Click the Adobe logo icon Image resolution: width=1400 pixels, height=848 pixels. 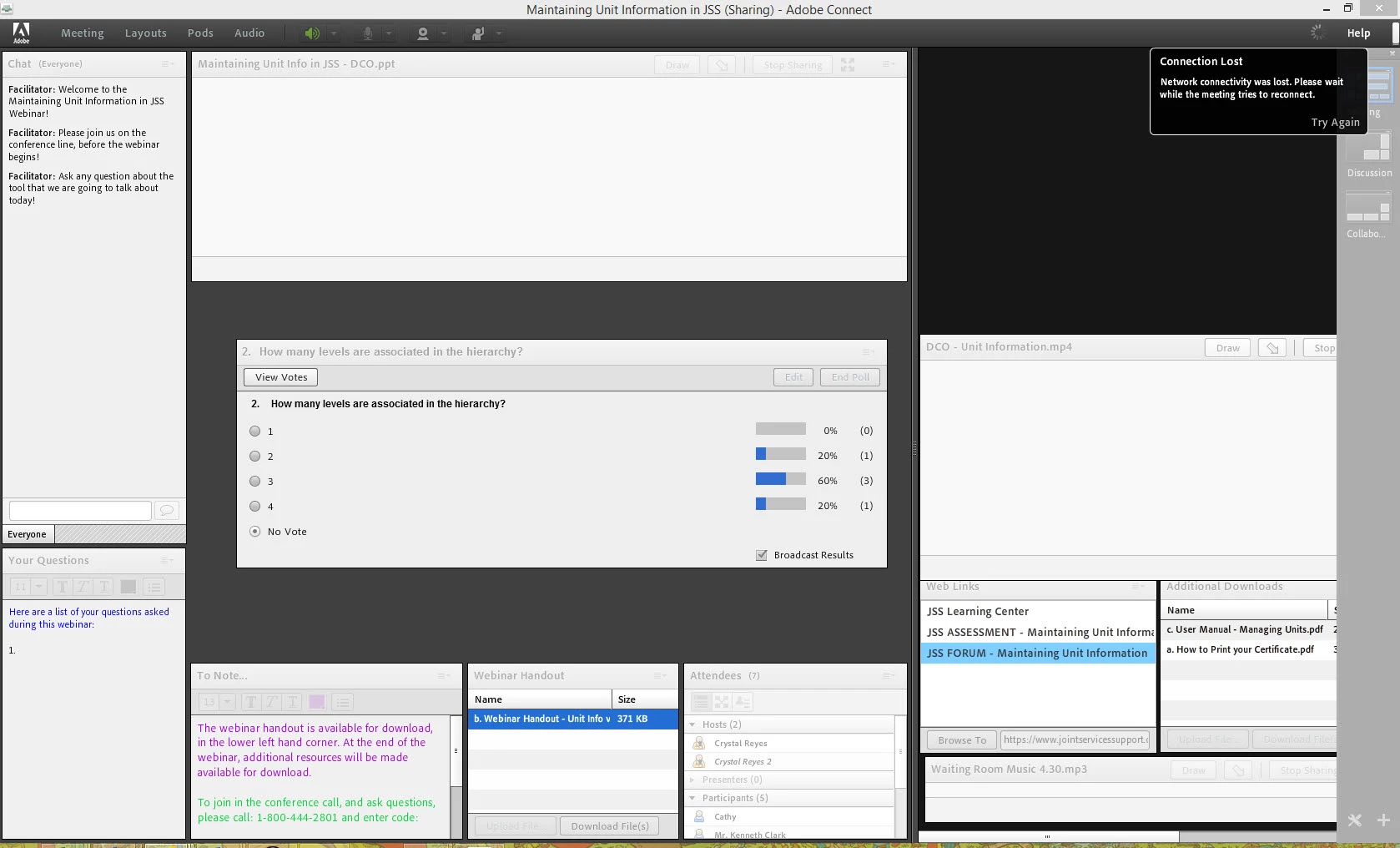pyautogui.click(x=21, y=33)
